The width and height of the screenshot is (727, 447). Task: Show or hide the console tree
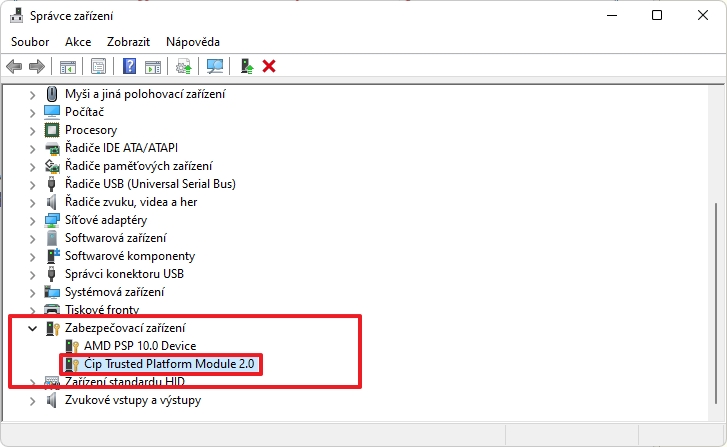pyautogui.click(x=68, y=66)
